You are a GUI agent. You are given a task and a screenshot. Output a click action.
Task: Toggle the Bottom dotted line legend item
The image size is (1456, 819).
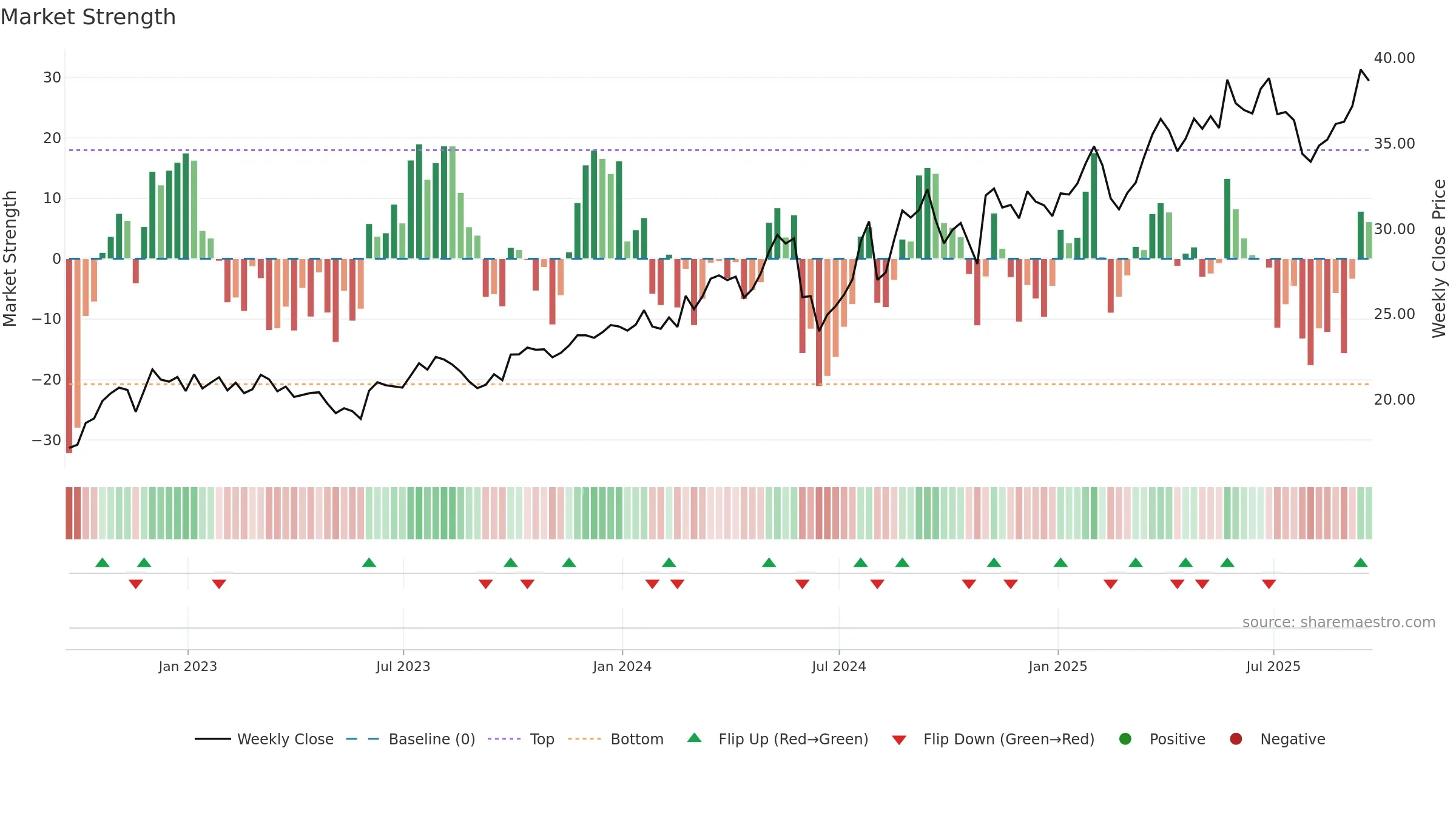point(616,739)
